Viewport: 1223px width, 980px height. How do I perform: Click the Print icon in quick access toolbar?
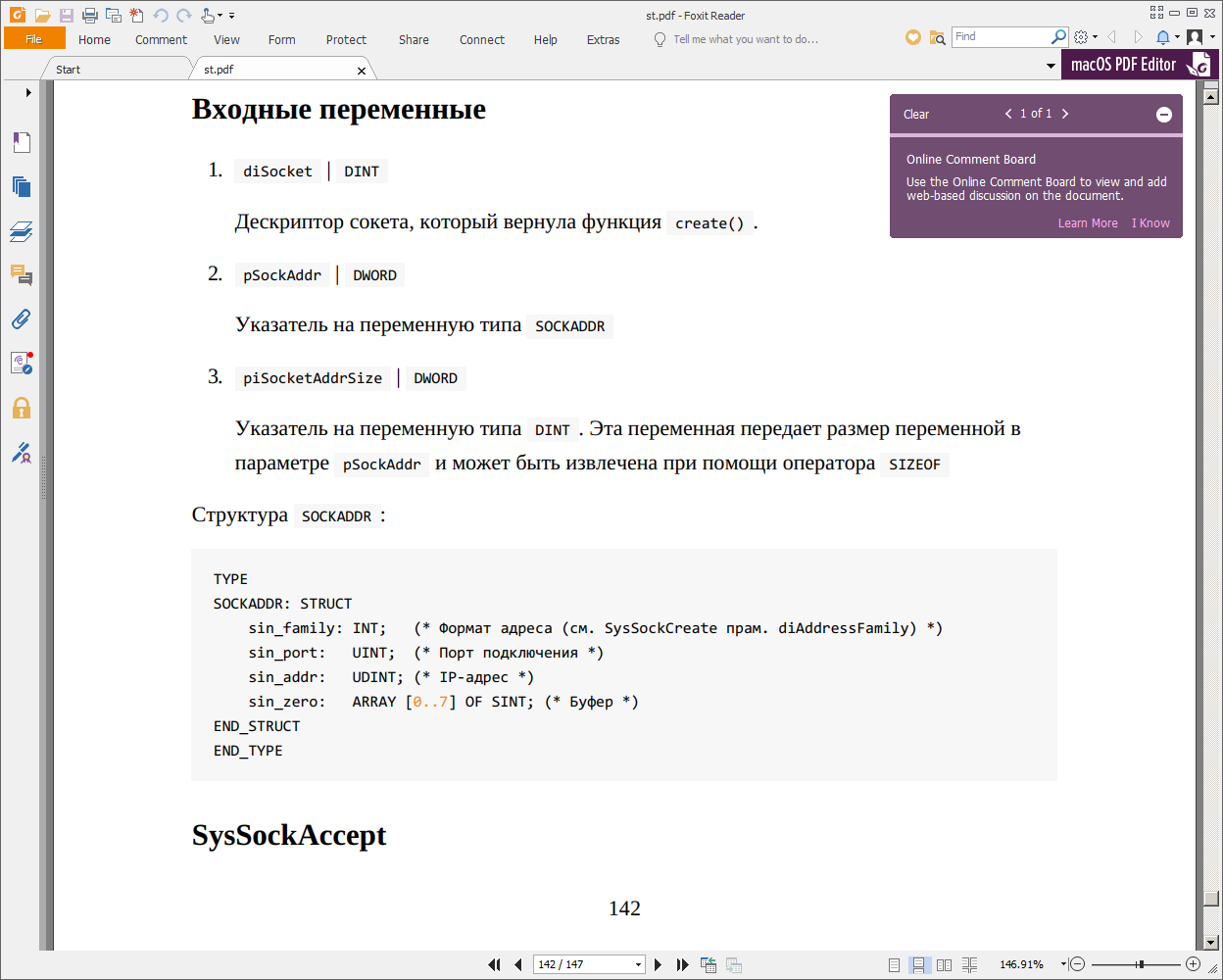pyautogui.click(x=90, y=16)
